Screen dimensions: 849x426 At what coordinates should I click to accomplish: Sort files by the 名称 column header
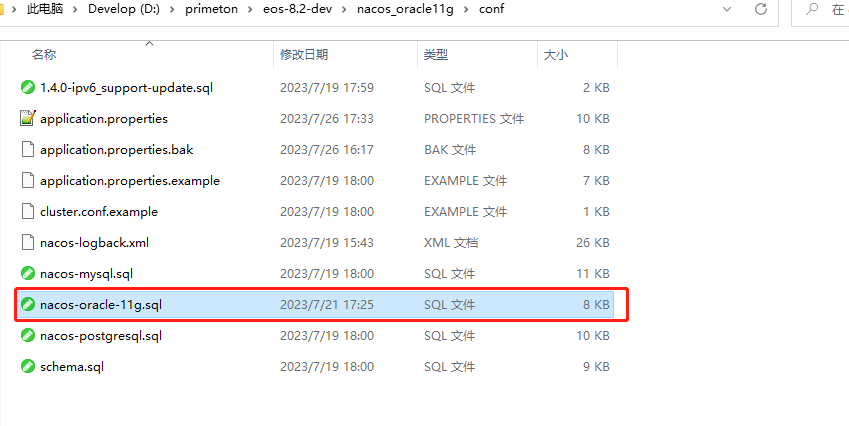click(x=44, y=55)
